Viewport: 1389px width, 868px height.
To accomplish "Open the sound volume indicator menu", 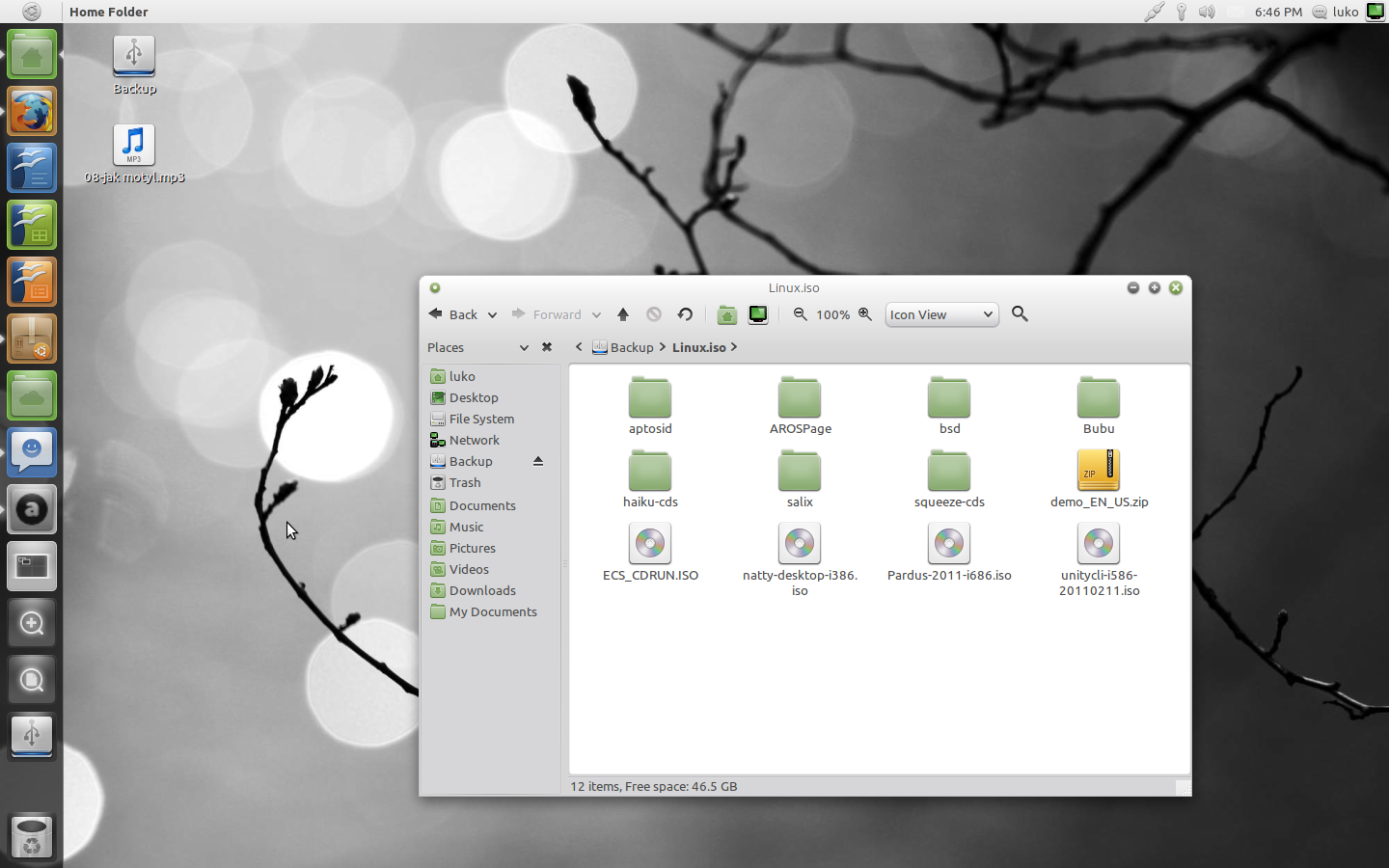I will coord(1207,12).
